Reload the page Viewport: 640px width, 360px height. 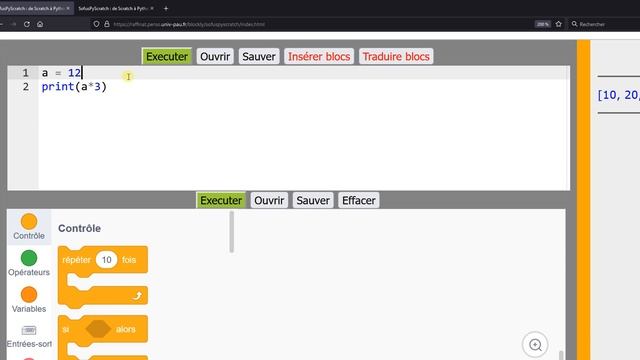[27, 24]
